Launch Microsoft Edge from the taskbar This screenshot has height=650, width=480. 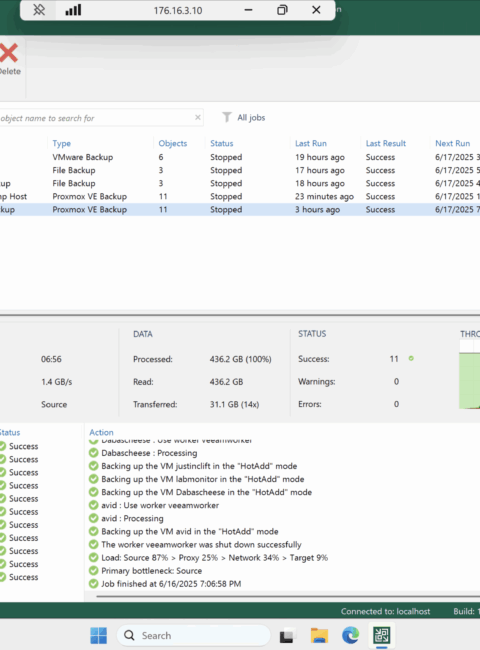[350, 635]
